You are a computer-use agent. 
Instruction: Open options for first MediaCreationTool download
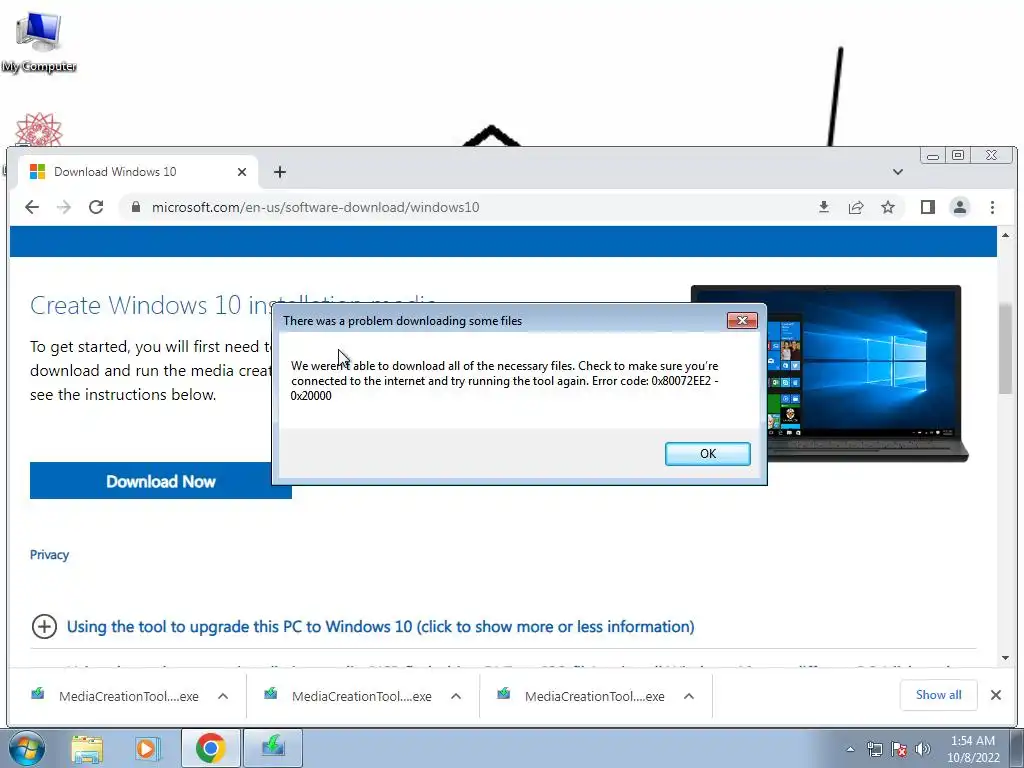223,696
